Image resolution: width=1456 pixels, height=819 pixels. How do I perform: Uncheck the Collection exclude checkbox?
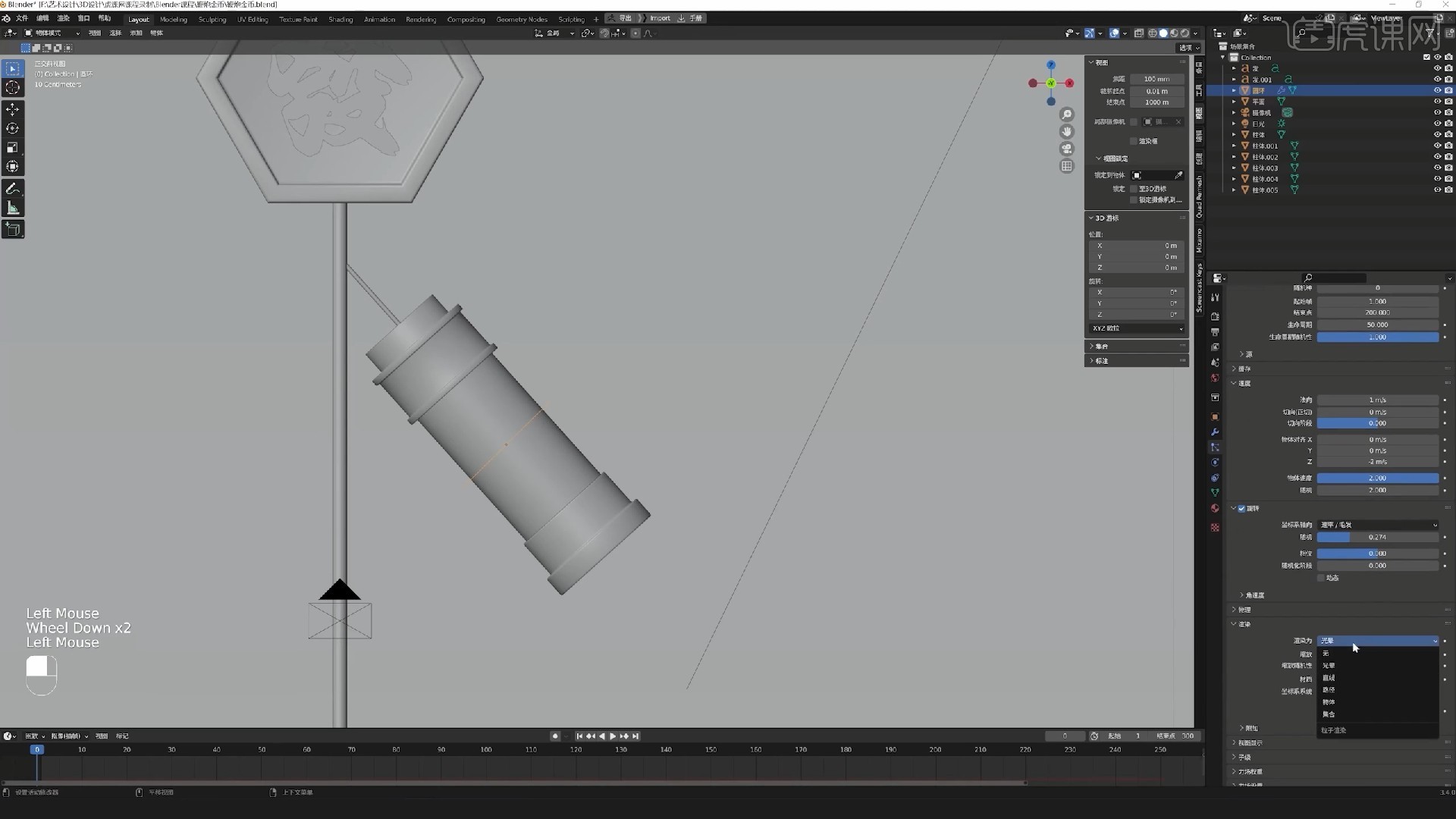point(1426,58)
